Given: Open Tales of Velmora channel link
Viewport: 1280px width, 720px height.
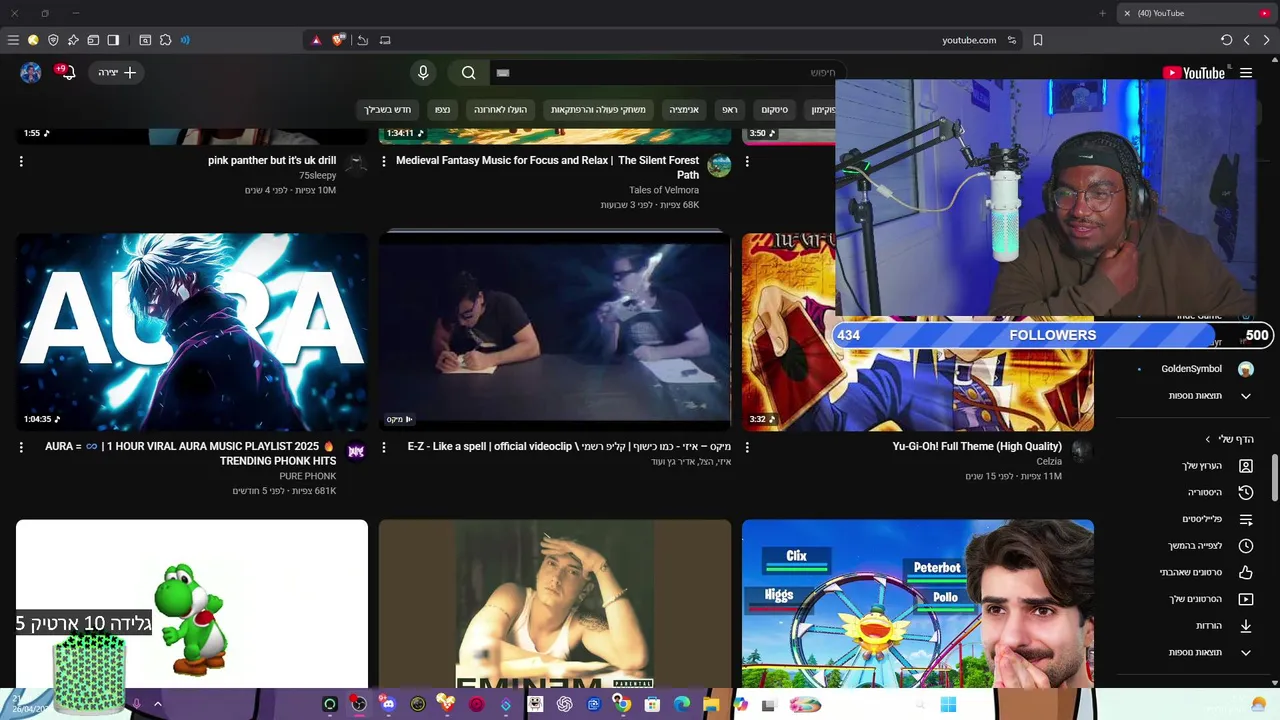Looking at the screenshot, I should [664, 190].
